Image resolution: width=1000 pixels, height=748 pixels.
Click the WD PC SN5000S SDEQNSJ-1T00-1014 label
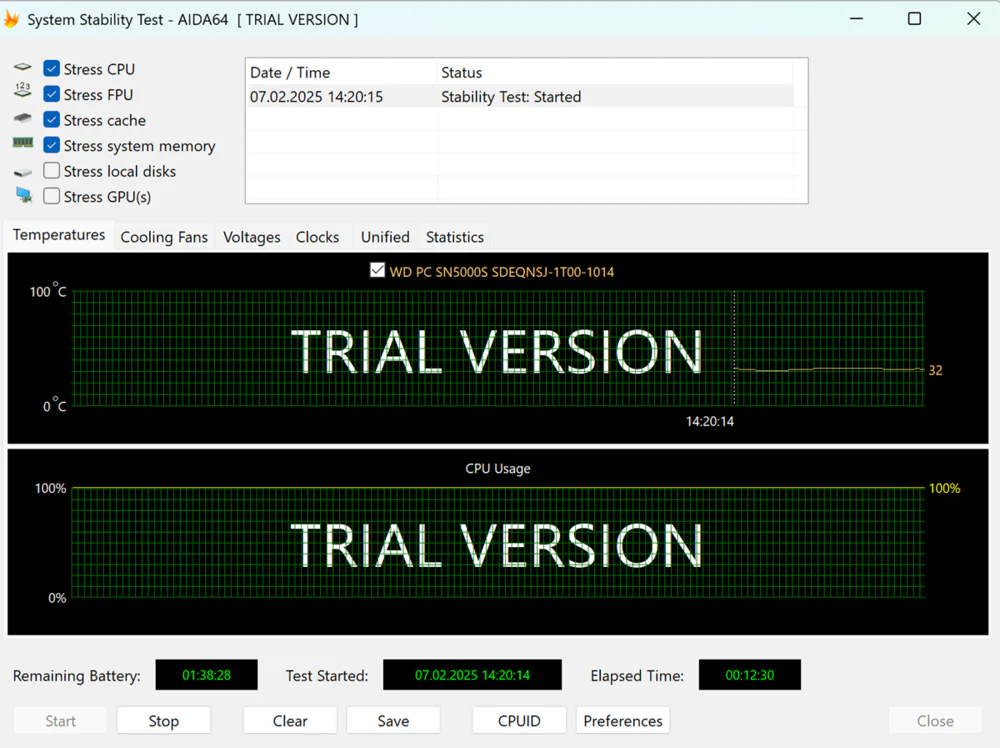point(501,272)
